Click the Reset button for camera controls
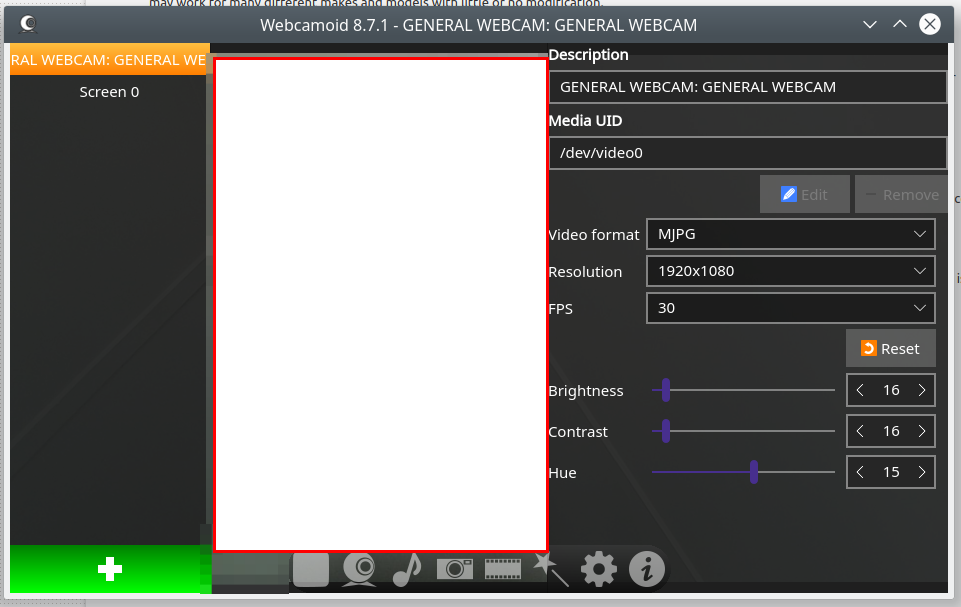961x607 pixels. click(889, 348)
